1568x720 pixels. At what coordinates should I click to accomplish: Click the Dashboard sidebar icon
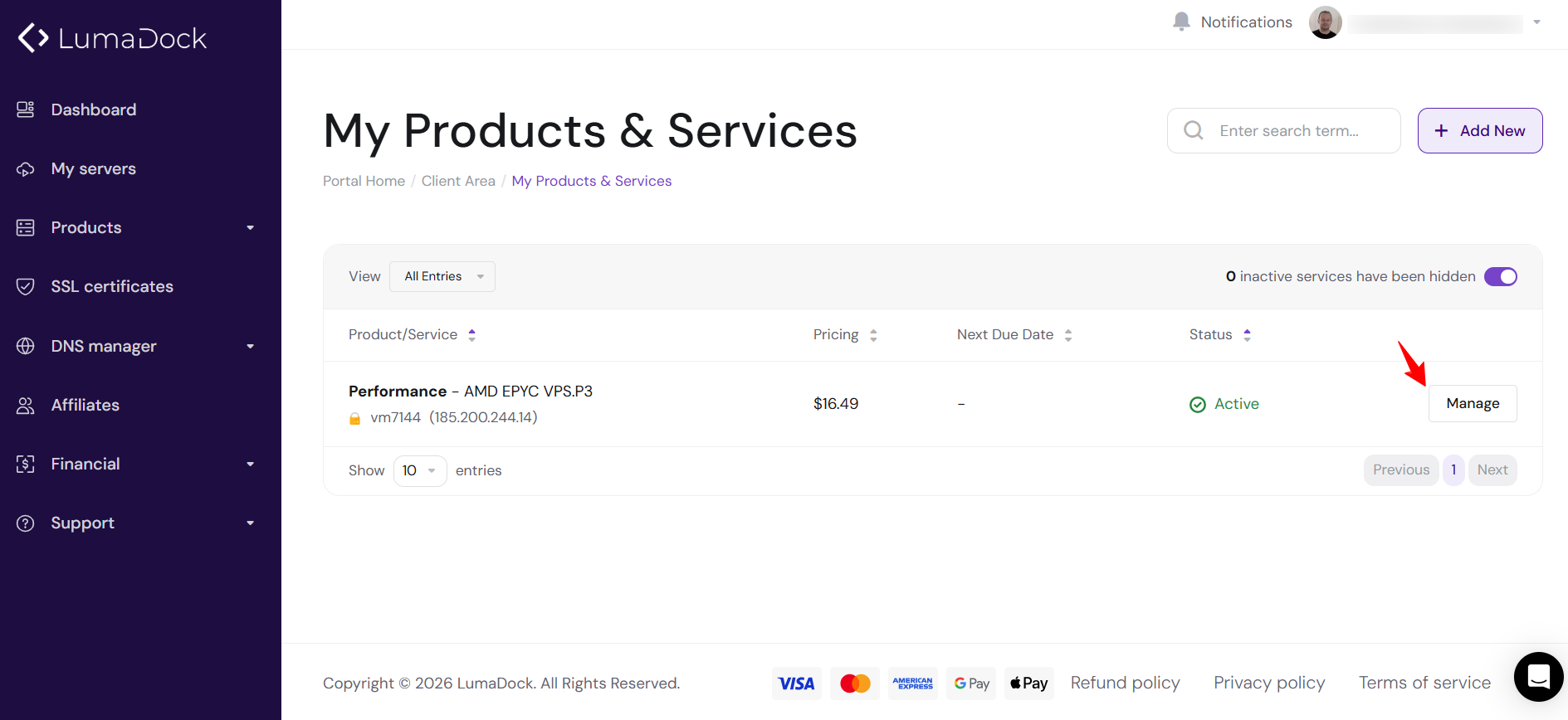click(26, 109)
